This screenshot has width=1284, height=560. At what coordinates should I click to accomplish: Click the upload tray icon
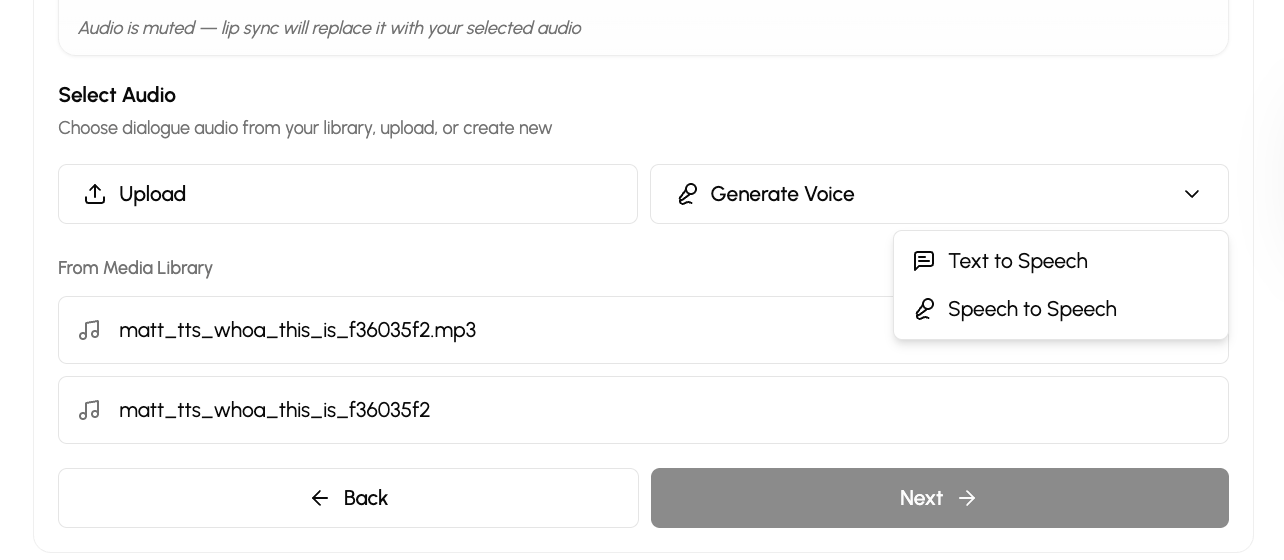point(95,194)
